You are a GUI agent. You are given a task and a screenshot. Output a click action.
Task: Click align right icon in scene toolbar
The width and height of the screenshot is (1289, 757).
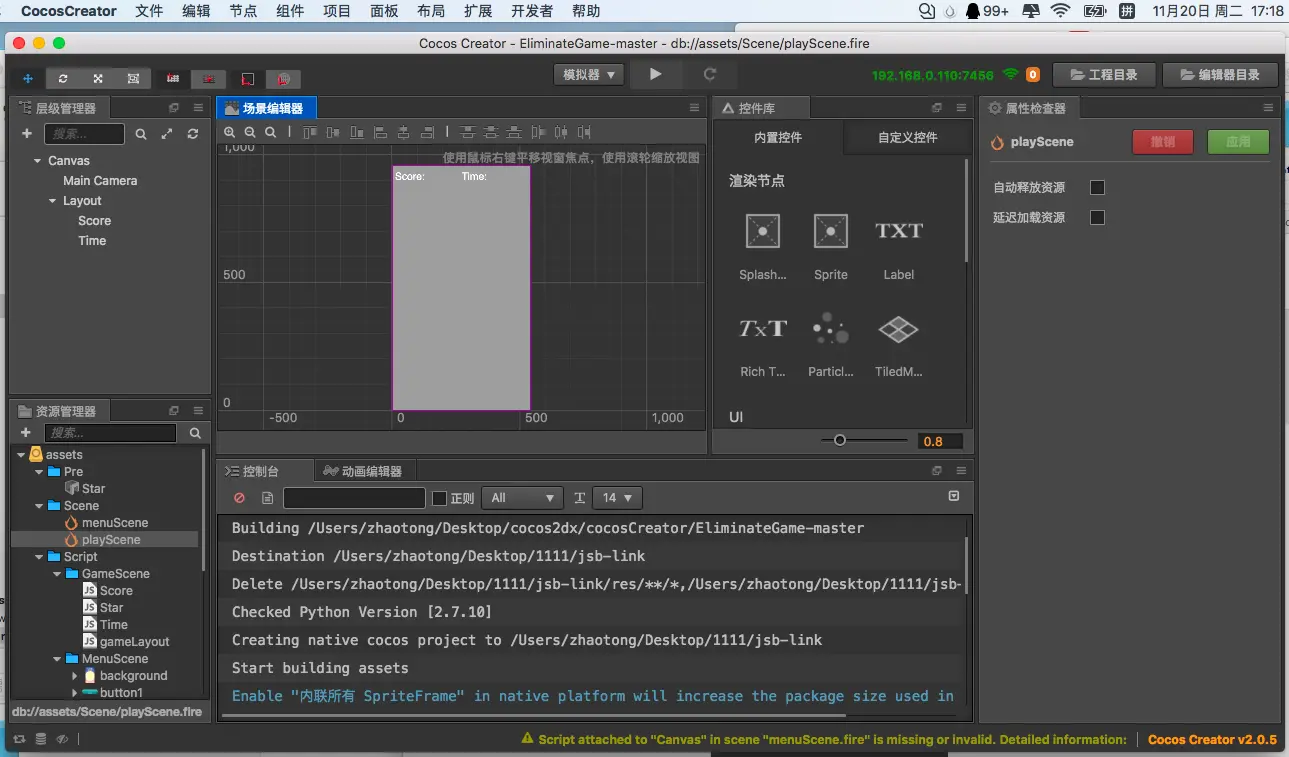point(428,132)
